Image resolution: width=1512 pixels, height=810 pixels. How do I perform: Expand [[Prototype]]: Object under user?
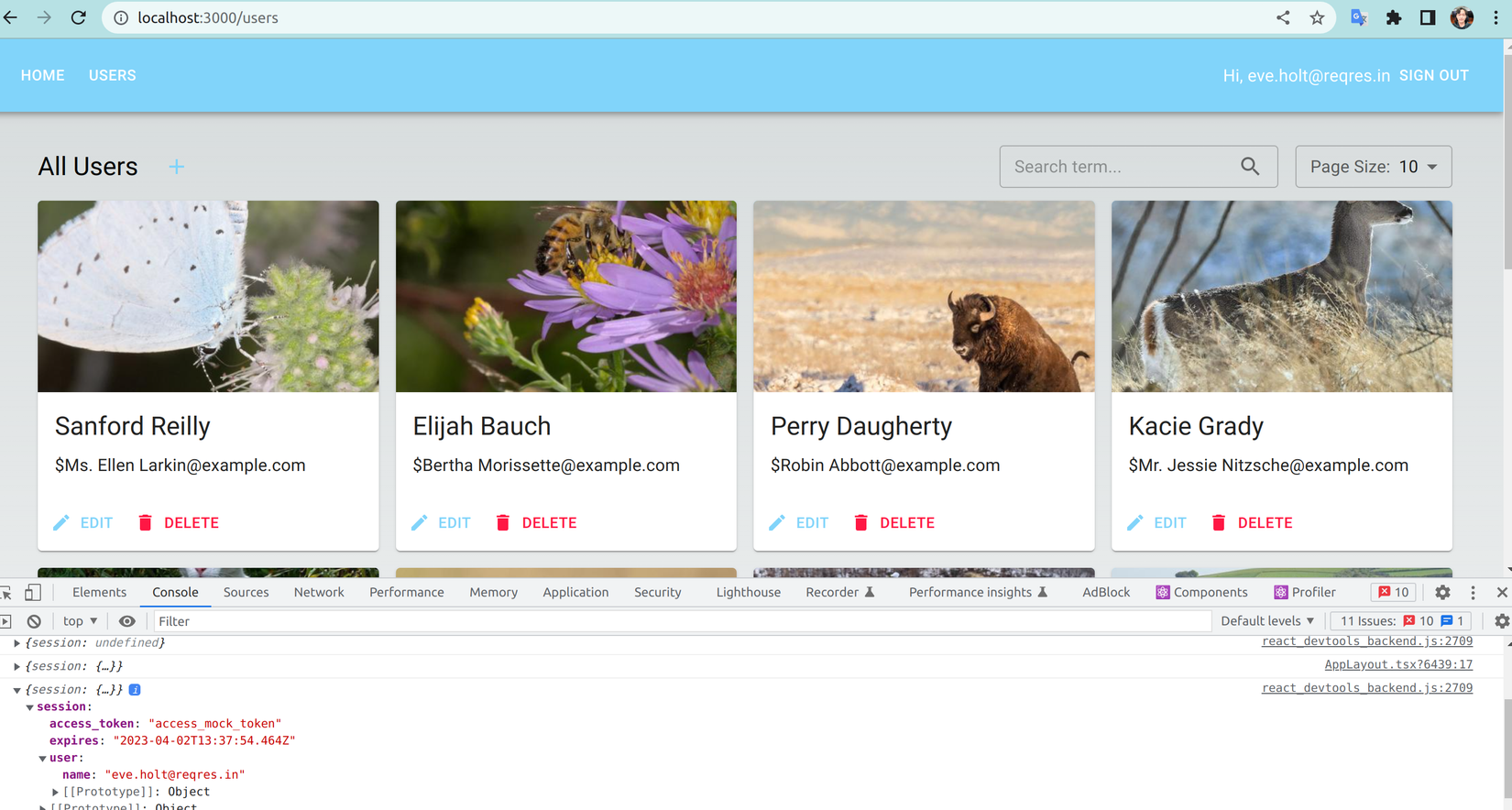tap(55, 792)
